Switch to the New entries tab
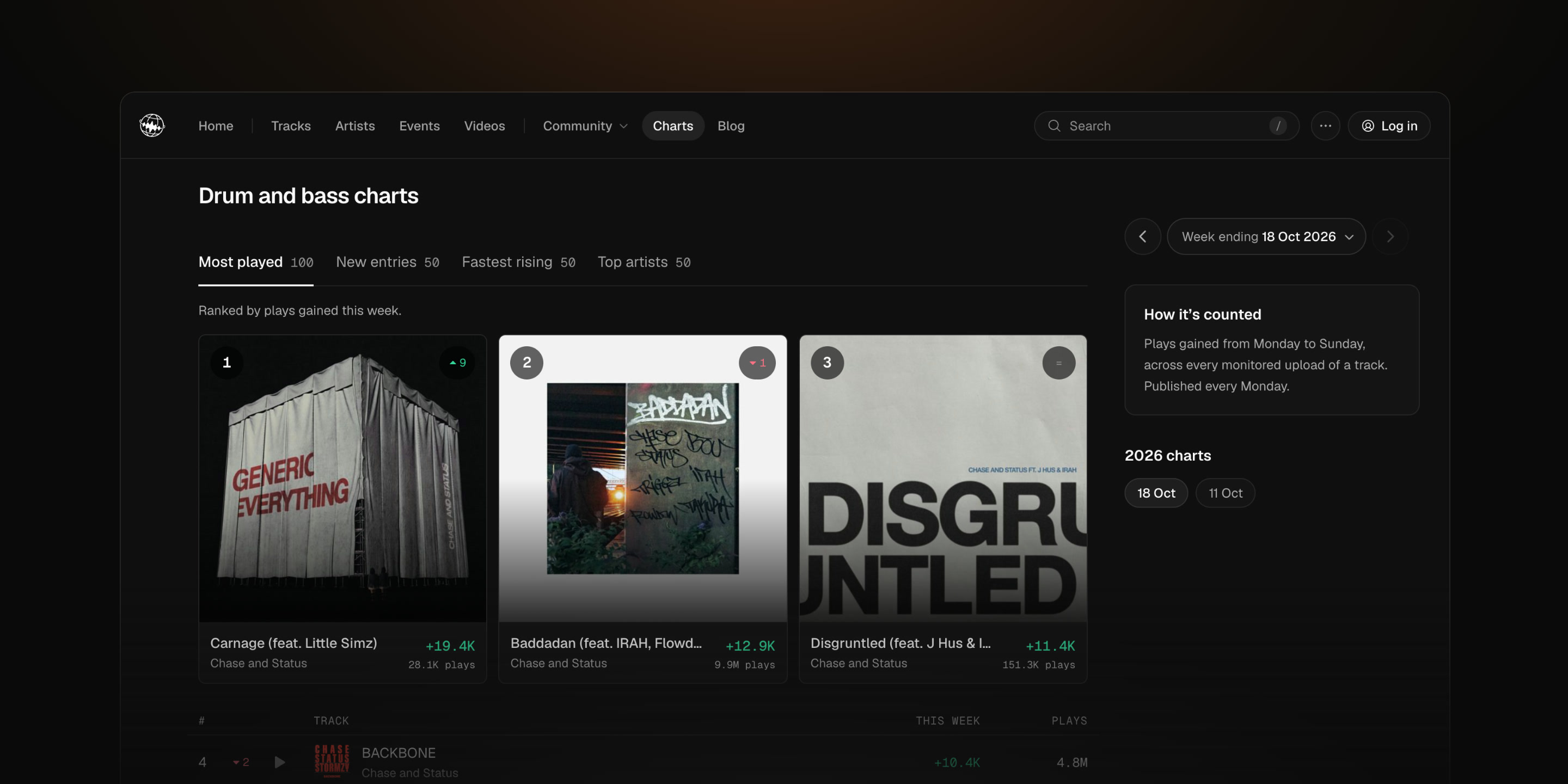Screen dimensions: 1568x784 coord(387,262)
